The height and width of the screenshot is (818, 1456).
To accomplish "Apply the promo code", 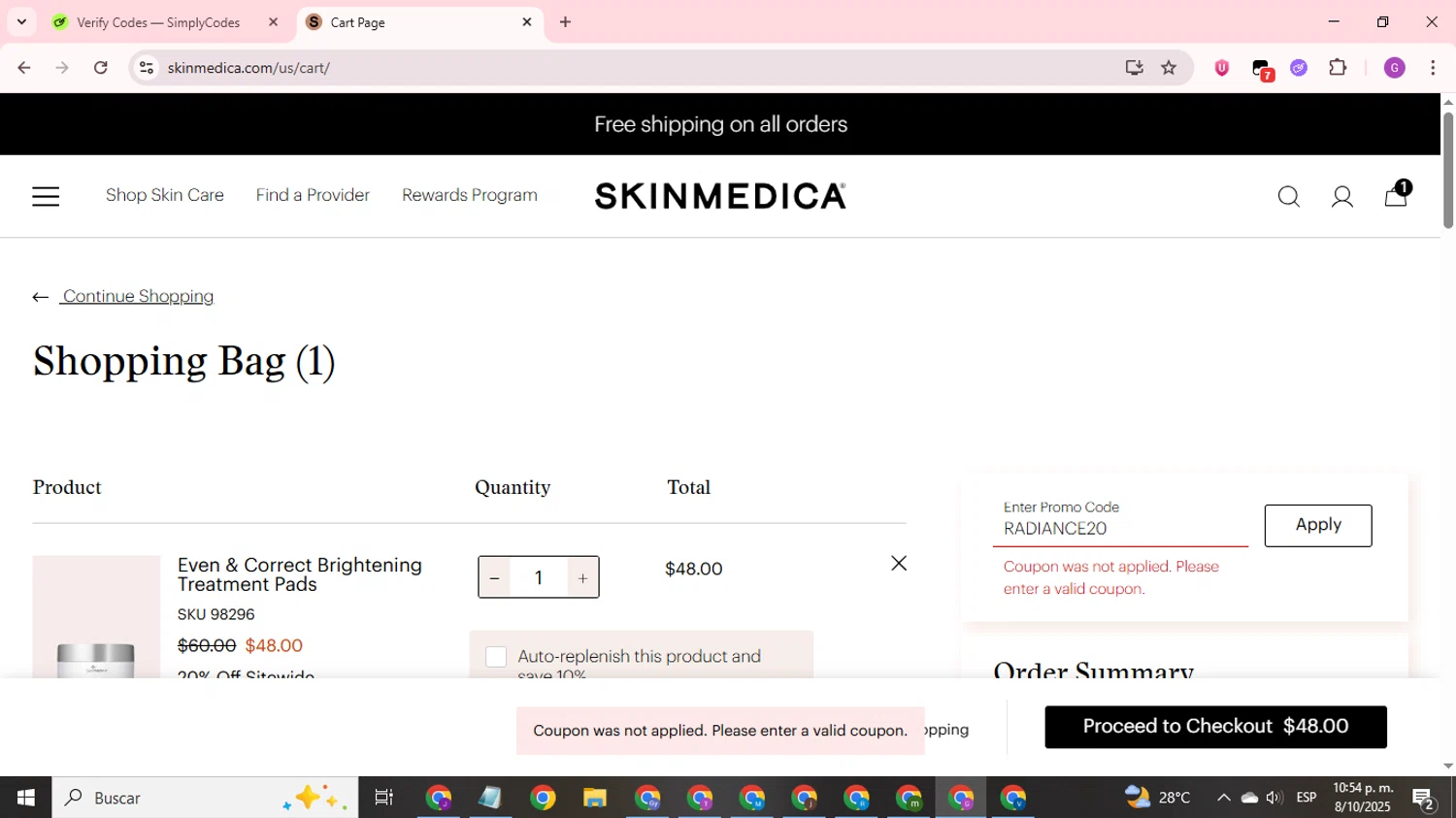I will 1318,525.
